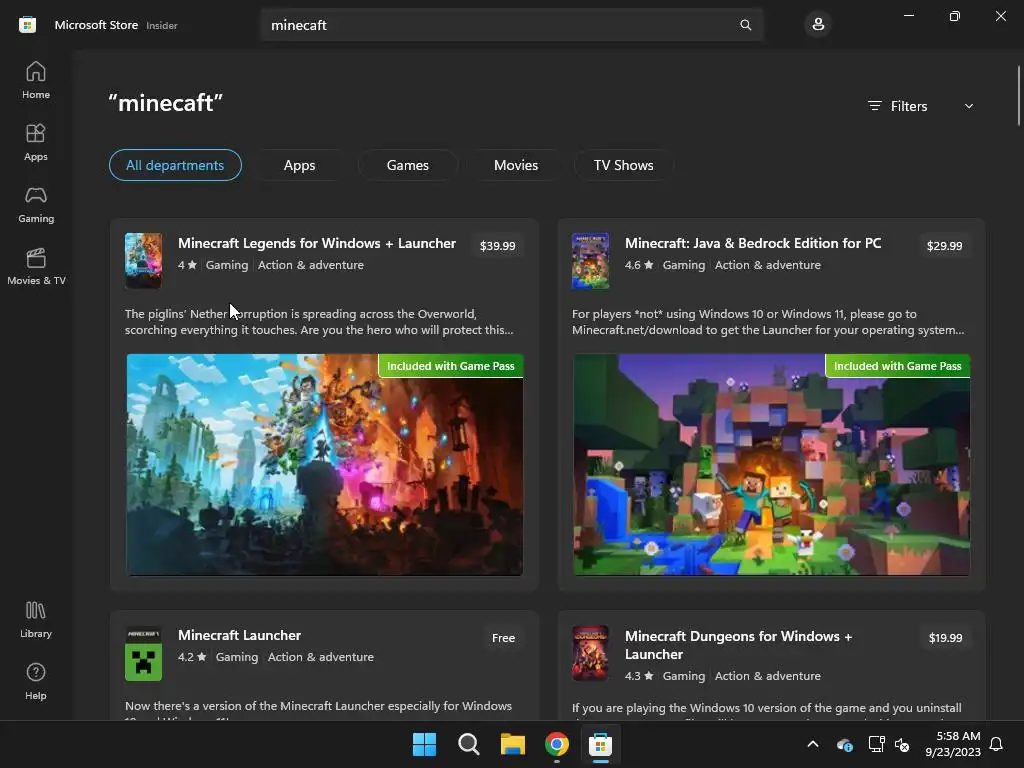This screenshot has height=768, width=1024.
Task: Open File Explorer from taskbar
Action: click(513, 744)
